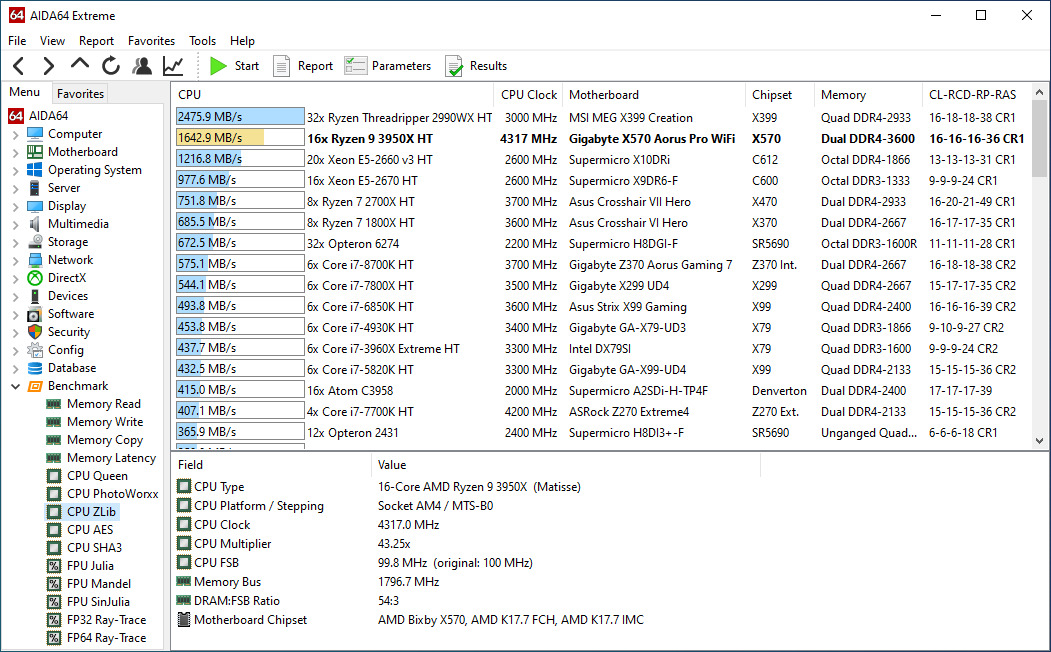Select the CPU Queen benchmark
1051x652 pixels.
point(97,476)
